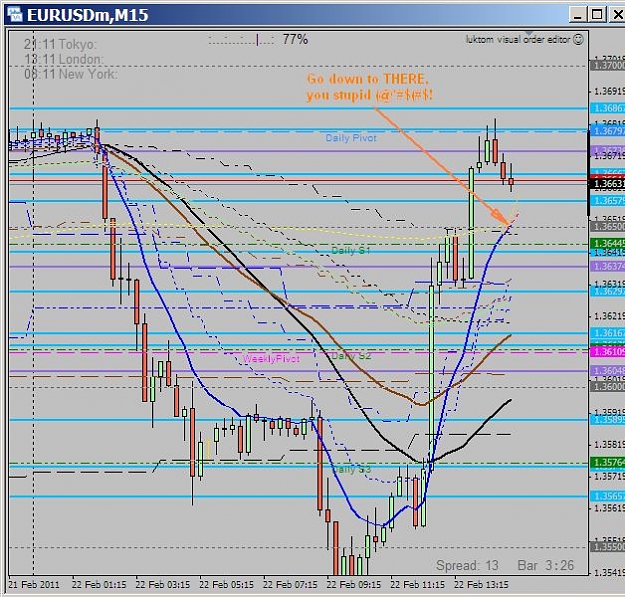Viewport: 625px width, 597px height.
Task: Click the green 1.3576 price tag
Action: click(x=607, y=463)
